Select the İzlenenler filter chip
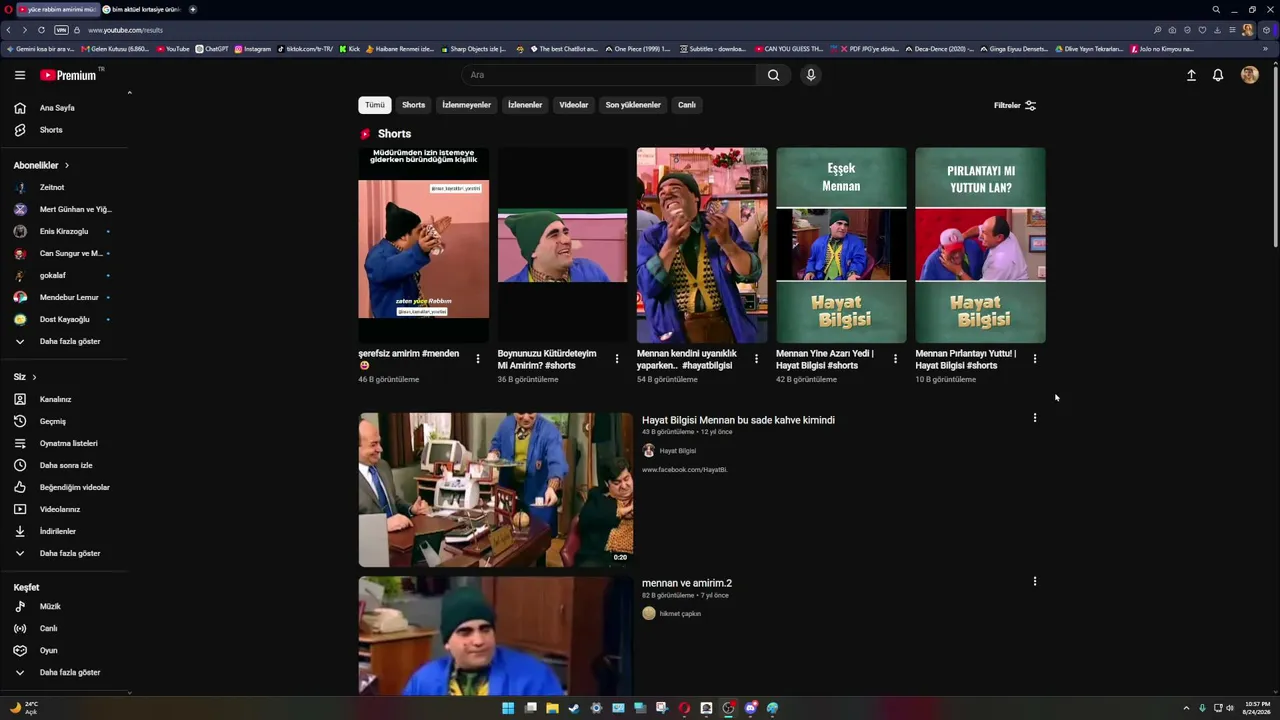Viewport: 1280px width, 720px height. tap(525, 105)
